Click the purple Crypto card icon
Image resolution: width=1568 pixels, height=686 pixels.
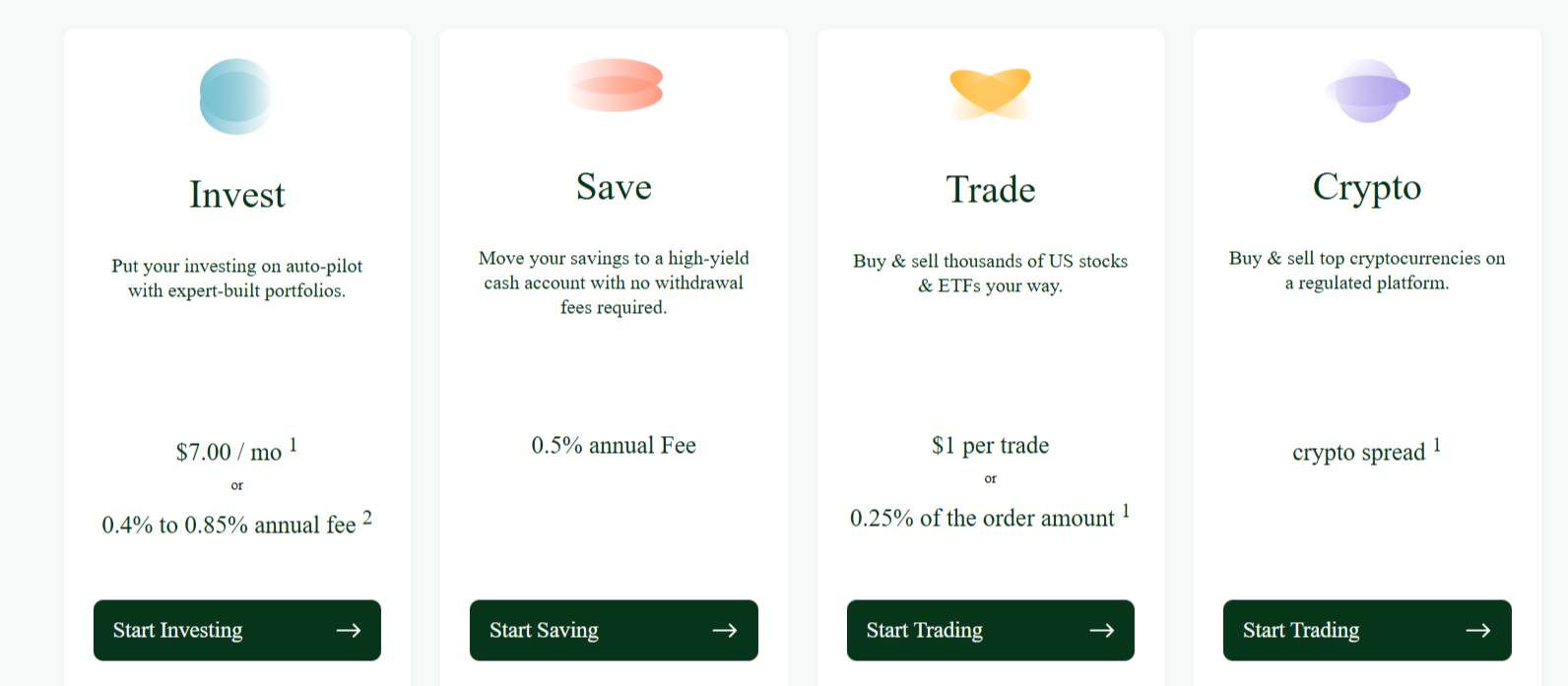(x=1367, y=92)
